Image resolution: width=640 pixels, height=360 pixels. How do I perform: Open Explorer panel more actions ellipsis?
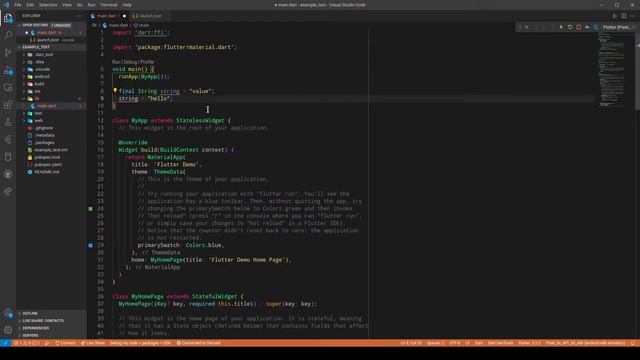pos(79,16)
